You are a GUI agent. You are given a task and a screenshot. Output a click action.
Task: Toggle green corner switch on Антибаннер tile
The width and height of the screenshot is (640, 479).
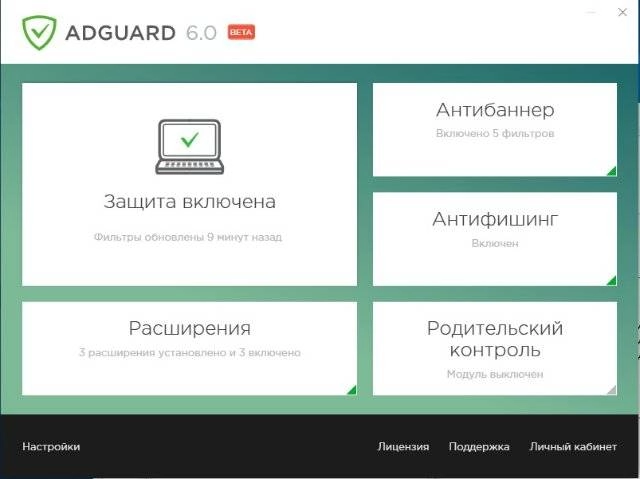click(611, 171)
